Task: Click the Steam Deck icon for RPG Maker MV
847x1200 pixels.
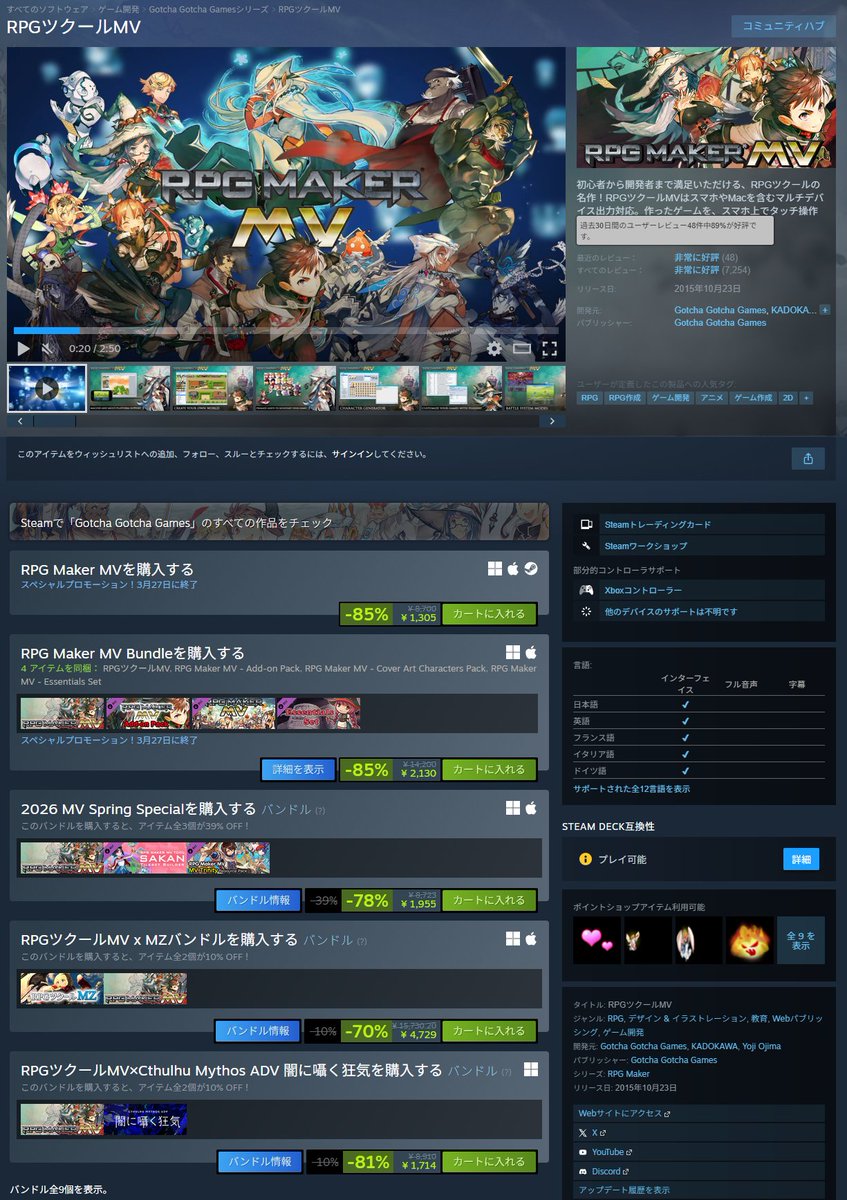Action: coord(530,568)
